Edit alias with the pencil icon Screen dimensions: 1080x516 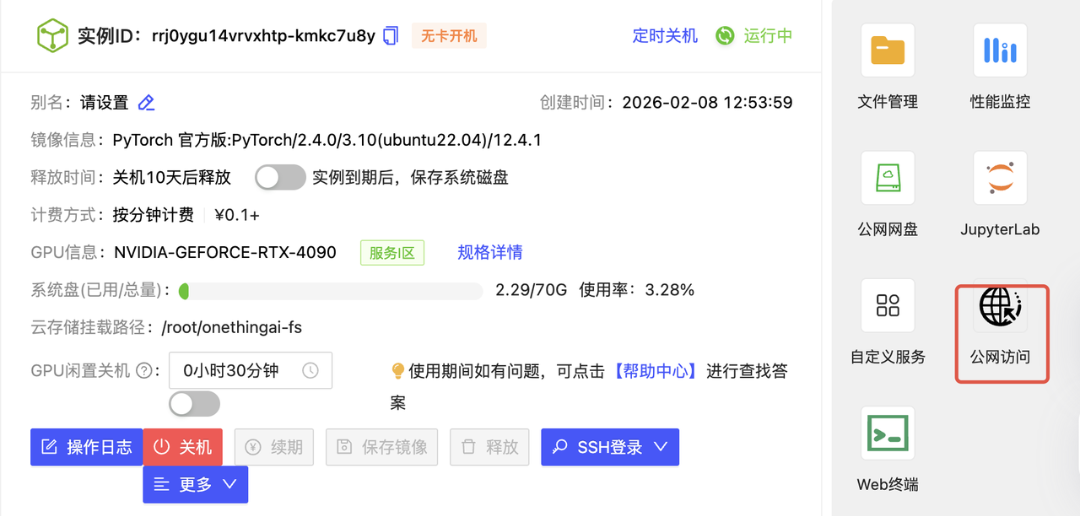(x=147, y=102)
